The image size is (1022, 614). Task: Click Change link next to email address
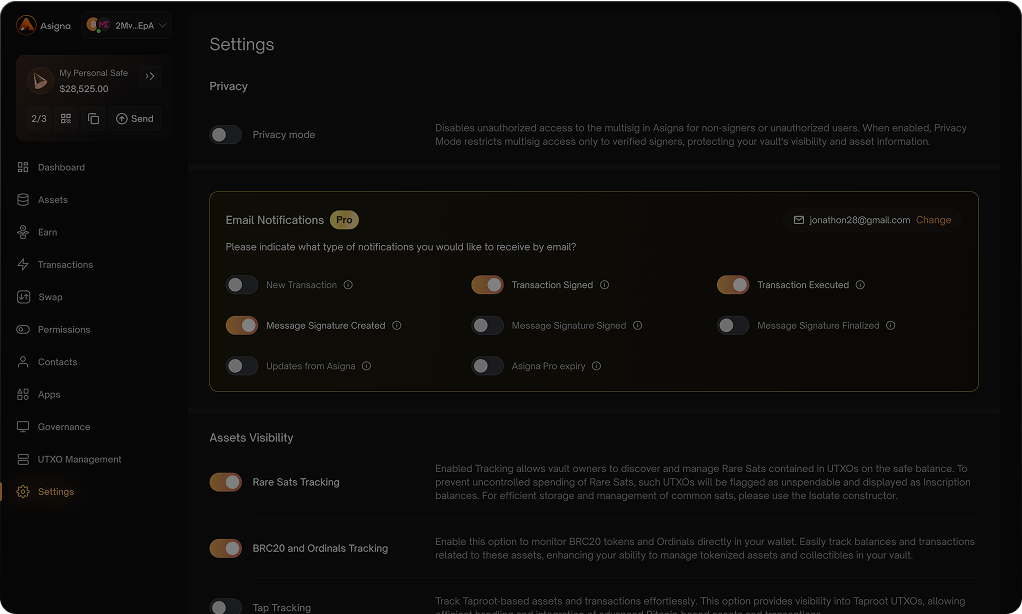(x=933, y=220)
